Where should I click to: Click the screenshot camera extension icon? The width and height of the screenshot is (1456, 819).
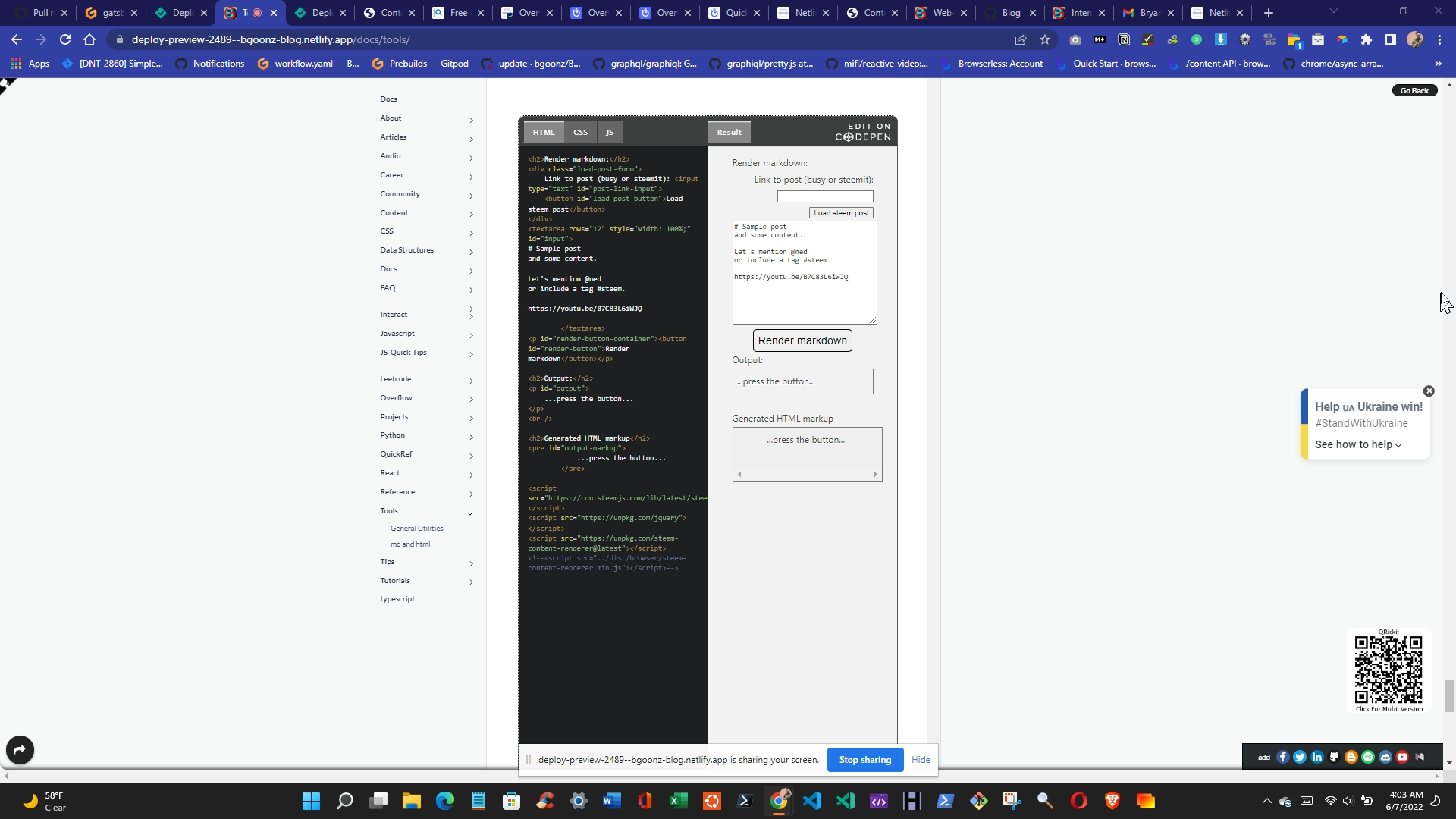[1075, 39]
